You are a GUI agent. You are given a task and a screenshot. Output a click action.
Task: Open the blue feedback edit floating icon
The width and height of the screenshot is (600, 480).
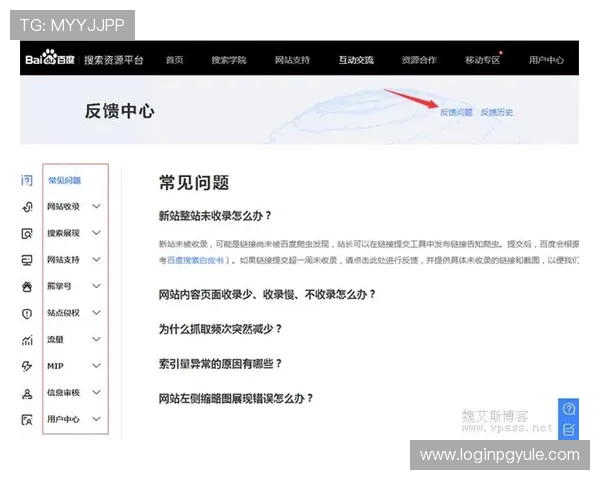pos(569,429)
